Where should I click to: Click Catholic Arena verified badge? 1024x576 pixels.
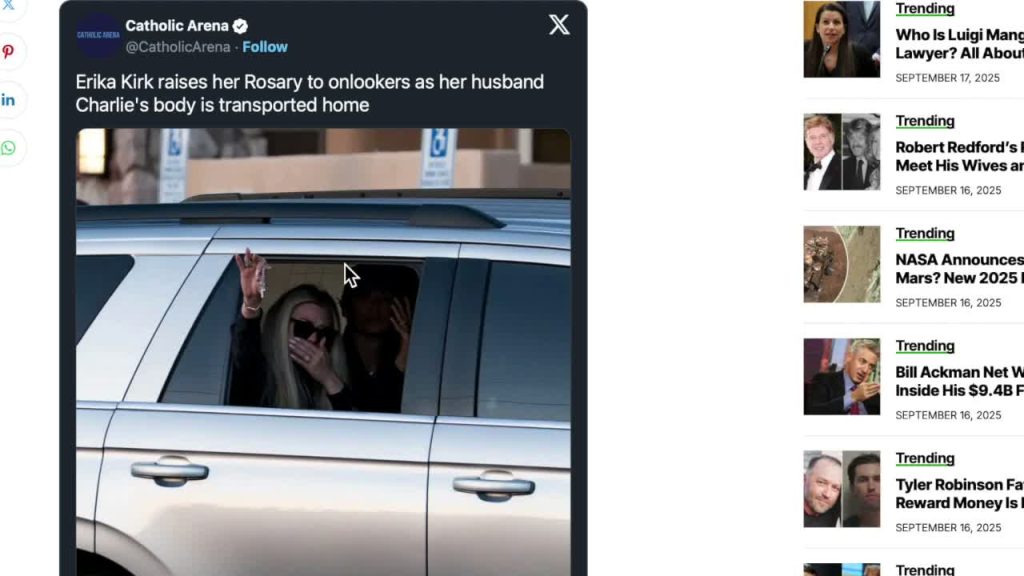point(240,26)
